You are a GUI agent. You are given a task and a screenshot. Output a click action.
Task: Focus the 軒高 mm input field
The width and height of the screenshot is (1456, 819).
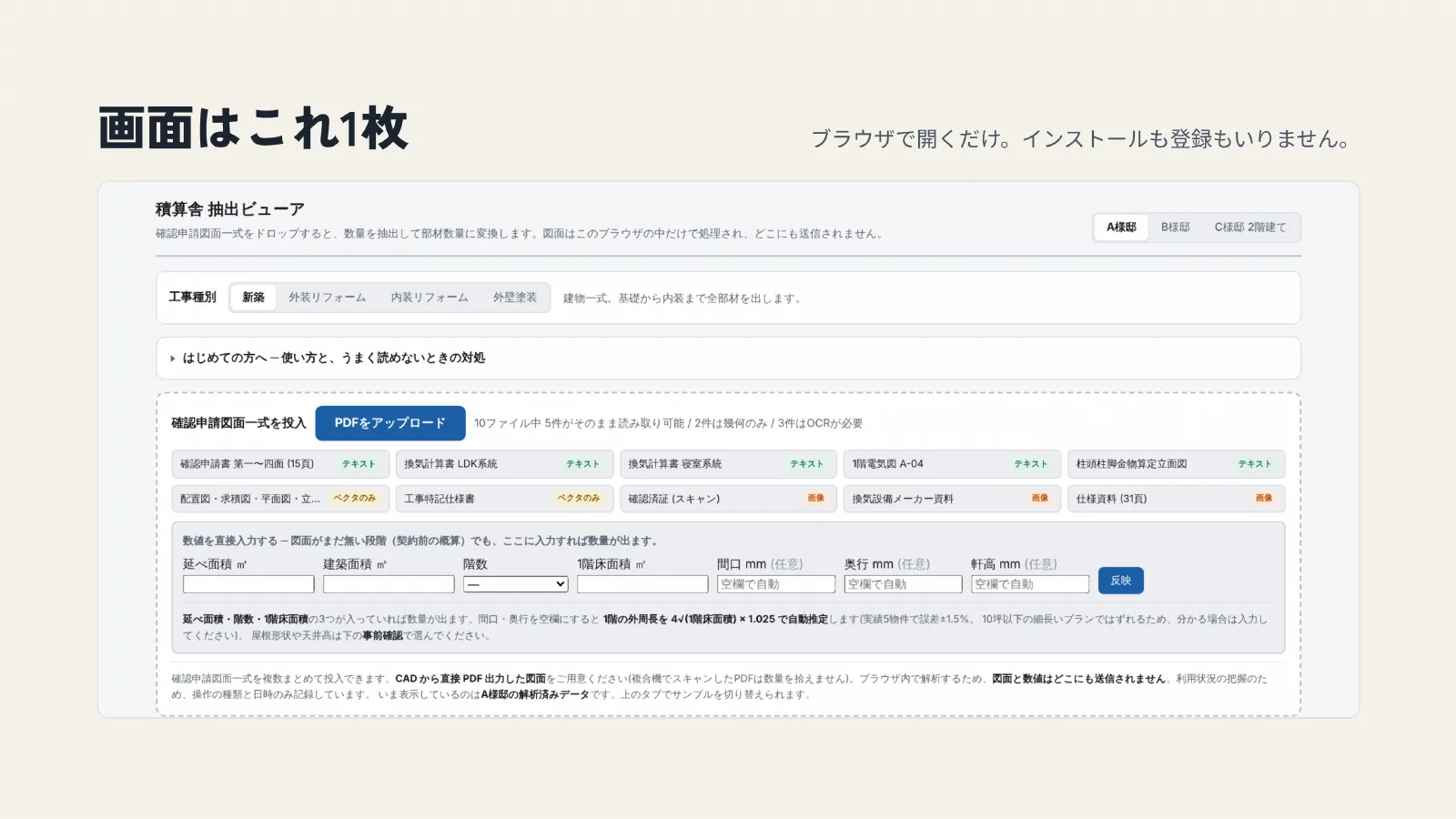tap(1030, 584)
